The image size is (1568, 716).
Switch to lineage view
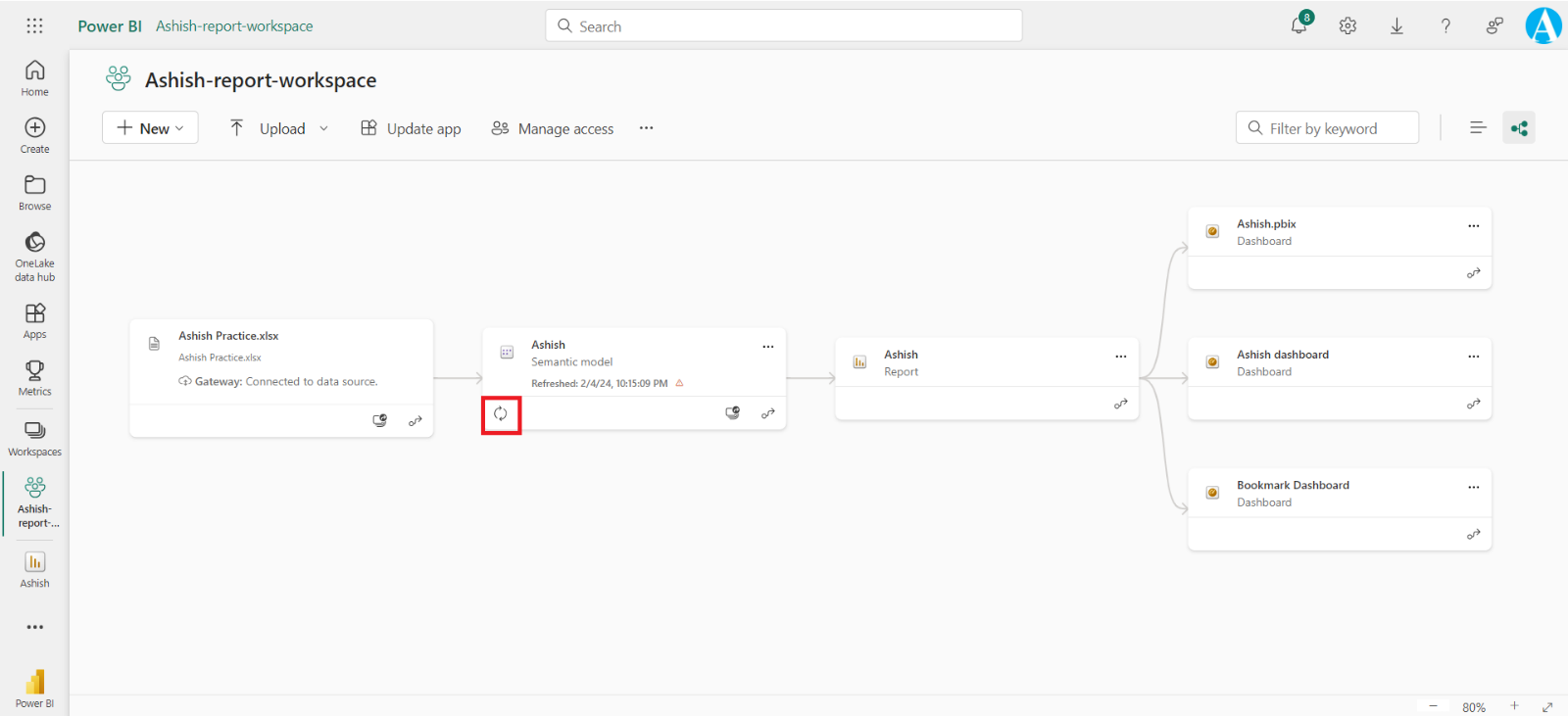click(x=1518, y=128)
